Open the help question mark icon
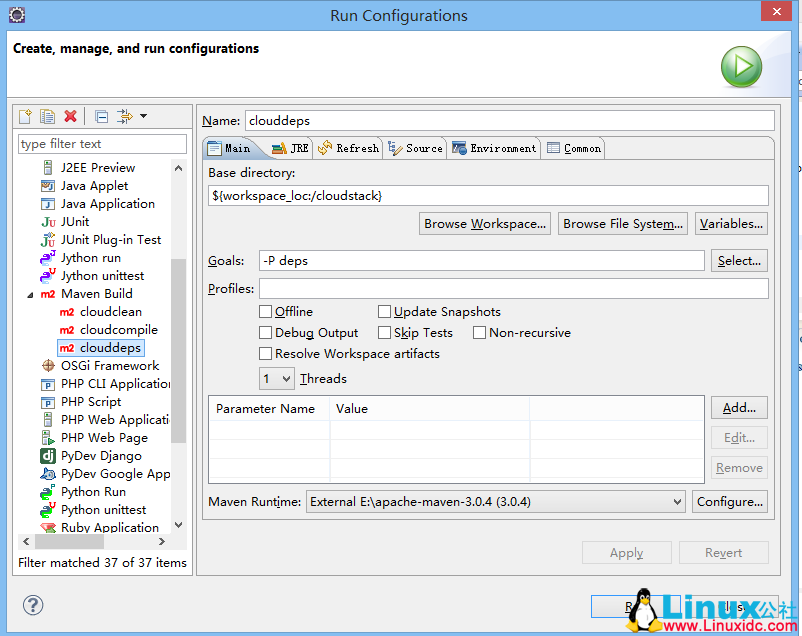 click(33, 604)
